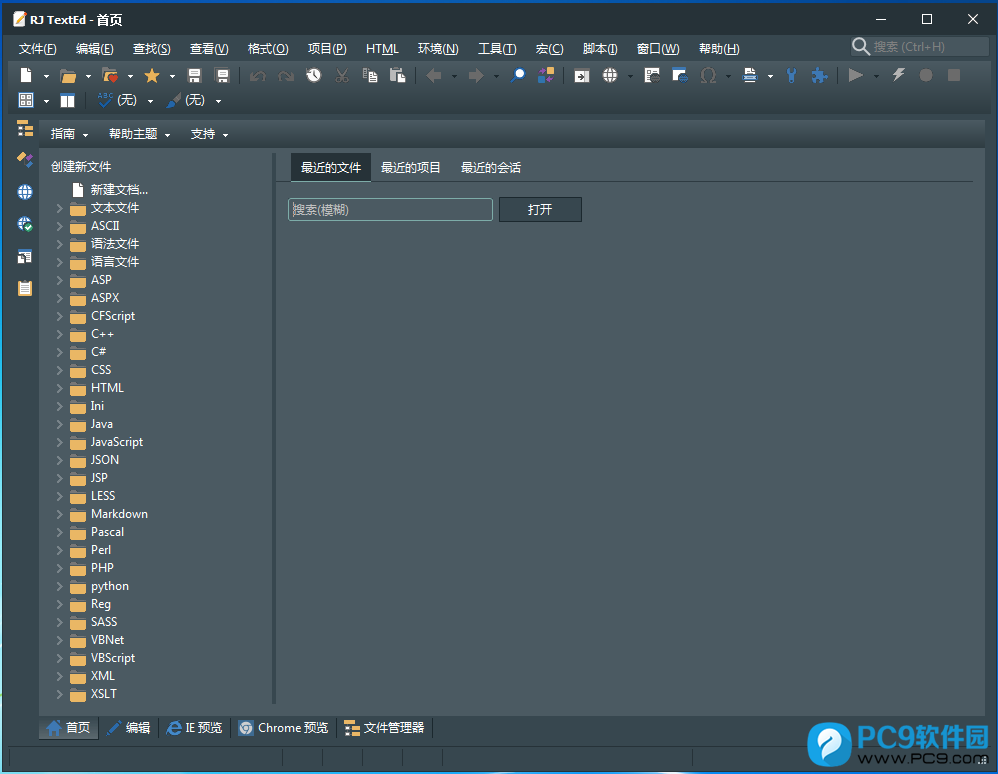Click the open folder toolbar icon
Image resolution: width=998 pixels, height=774 pixels.
68,76
